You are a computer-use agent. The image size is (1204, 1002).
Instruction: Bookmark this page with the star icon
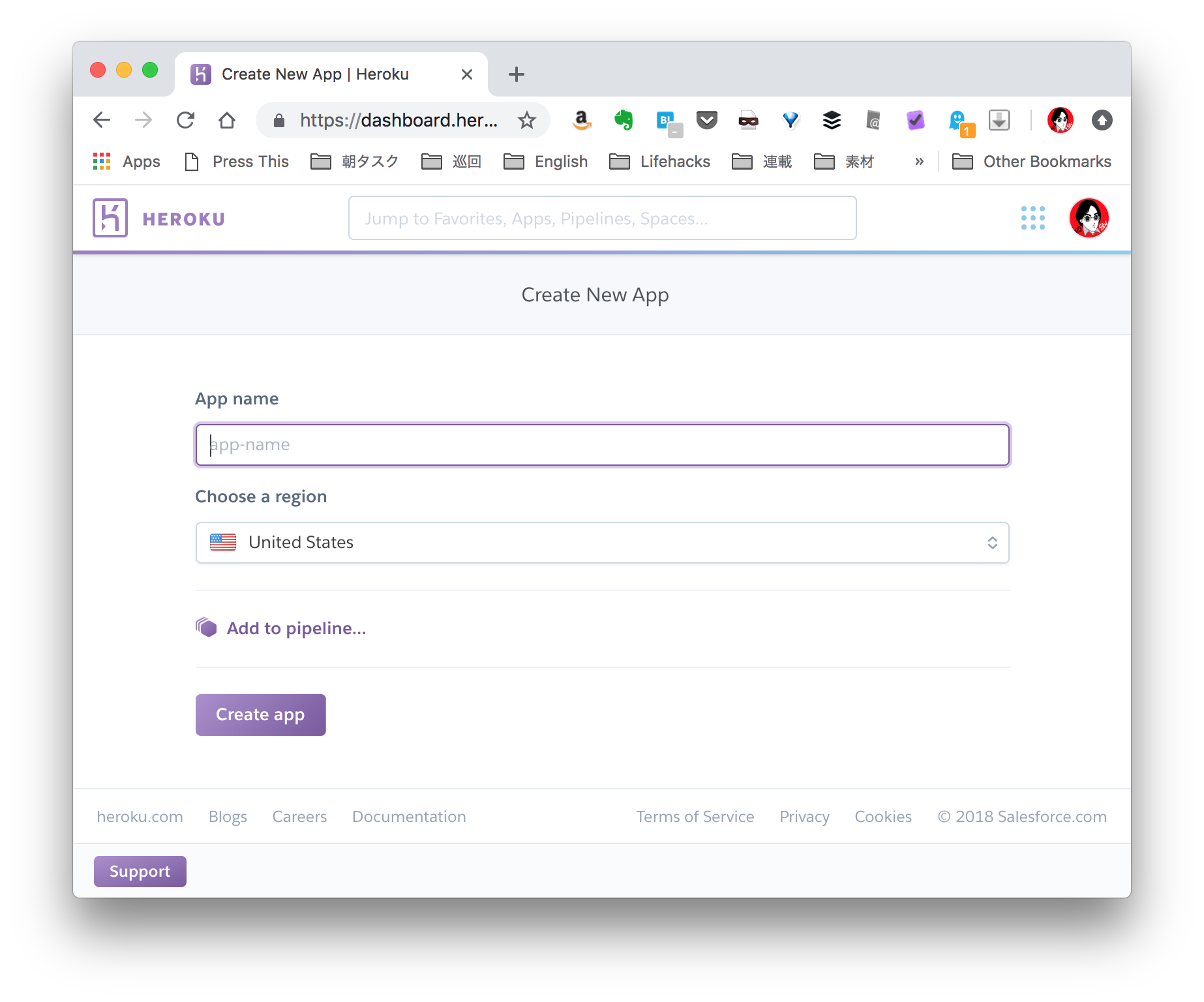coord(527,120)
